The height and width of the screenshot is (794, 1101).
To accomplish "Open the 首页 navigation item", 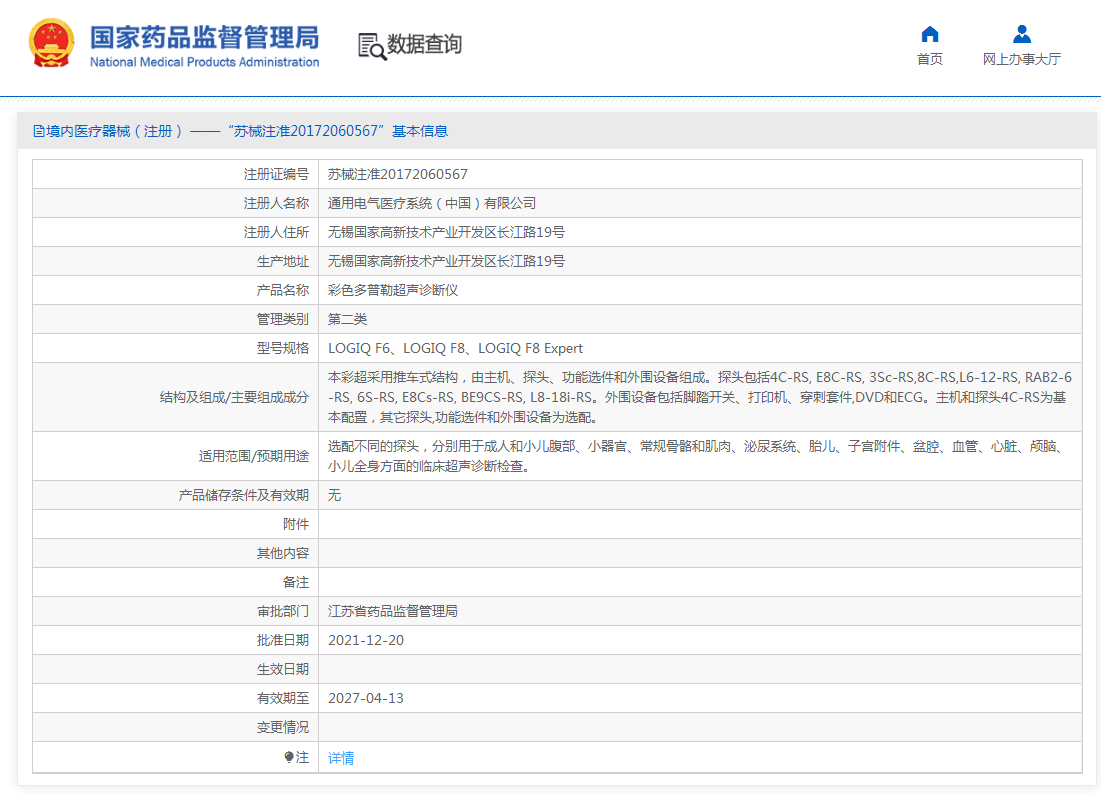I will point(928,58).
